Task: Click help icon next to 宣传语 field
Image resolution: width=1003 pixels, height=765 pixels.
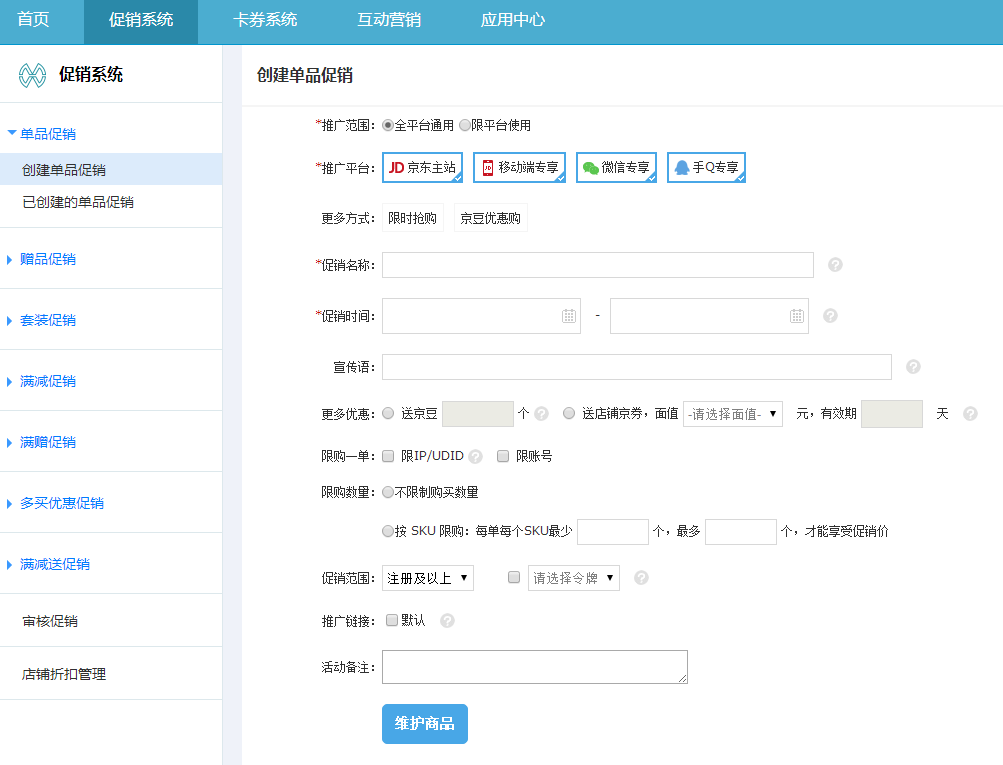Action: [x=912, y=367]
